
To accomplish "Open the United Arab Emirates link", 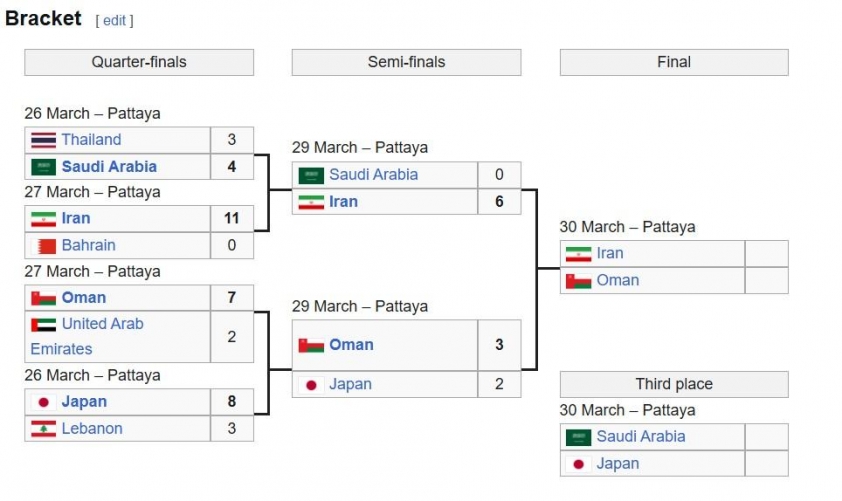I will (87, 337).
